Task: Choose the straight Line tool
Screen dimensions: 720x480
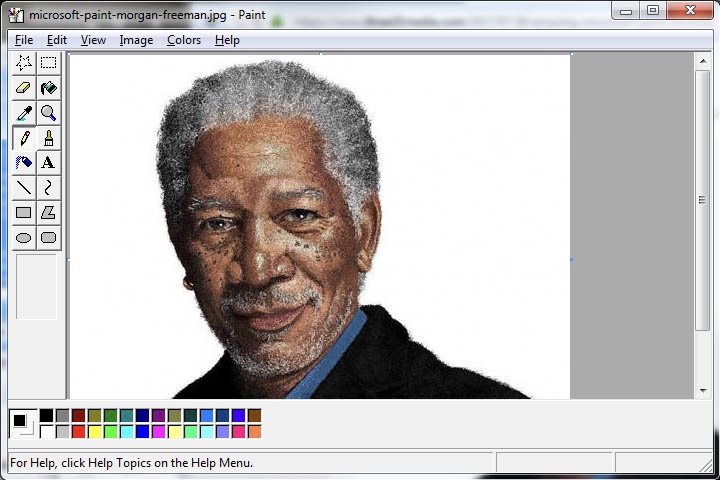Action: click(x=24, y=187)
